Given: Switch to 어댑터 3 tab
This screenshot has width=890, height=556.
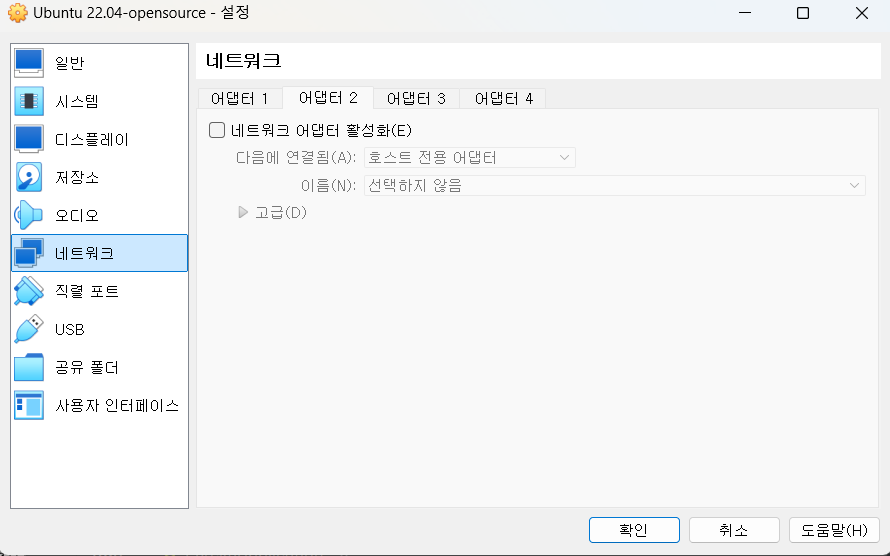Looking at the screenshot, I should (x=416, y=99).
